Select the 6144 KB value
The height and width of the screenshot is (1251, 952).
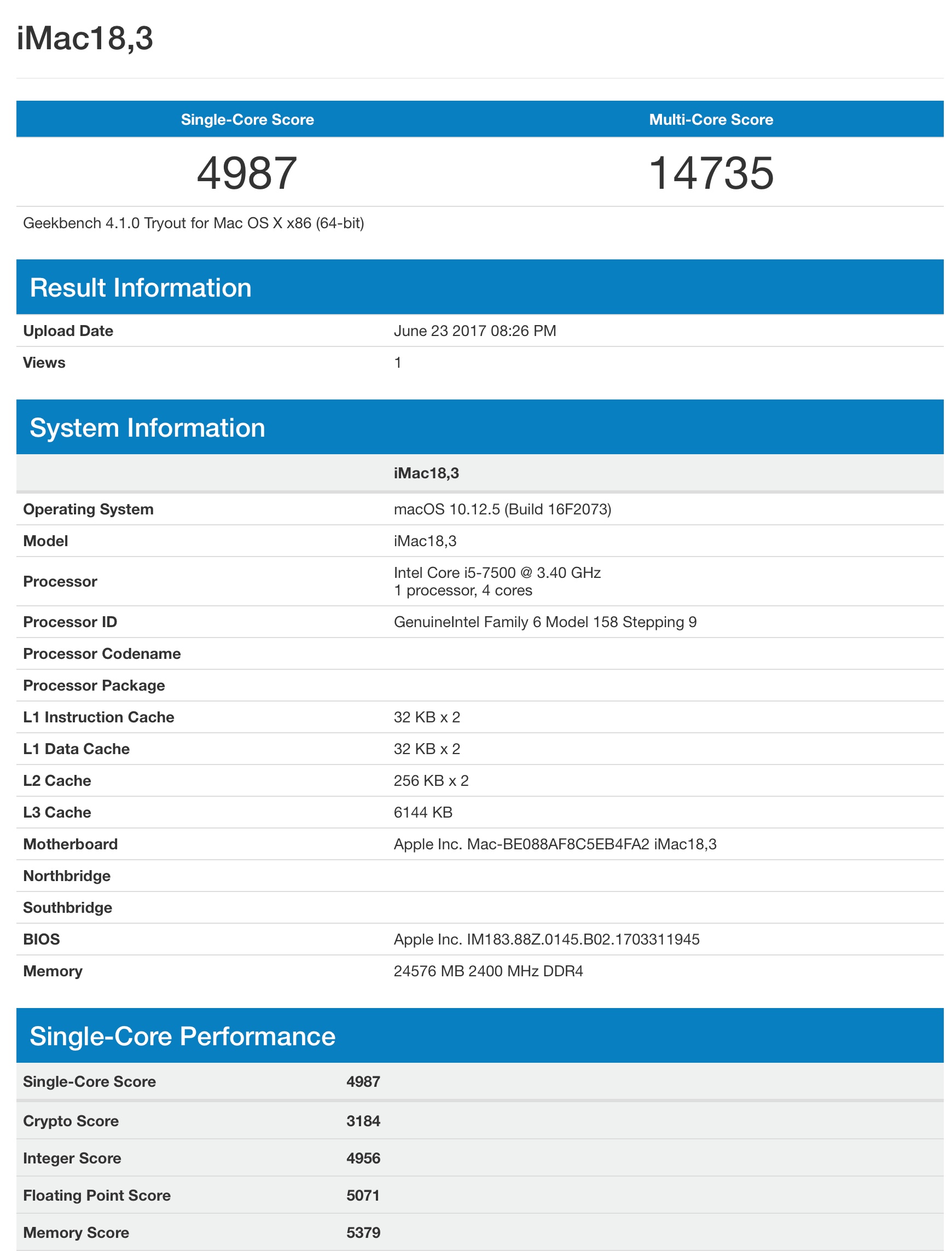click(423, 813)
